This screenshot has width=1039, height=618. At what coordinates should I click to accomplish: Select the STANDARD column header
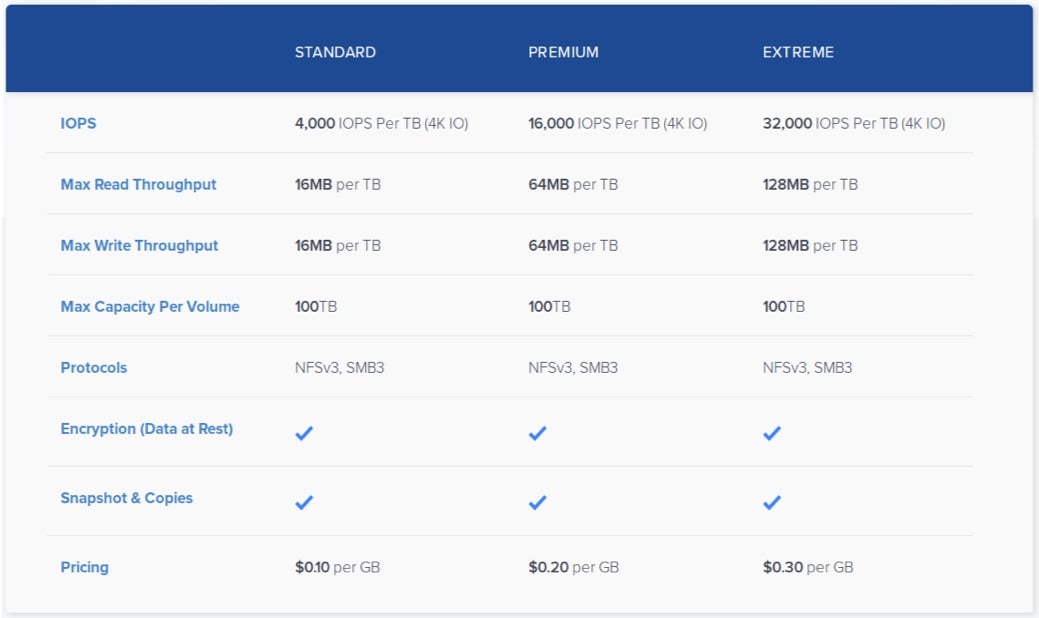pyautogui.click(x=335, y=52)
